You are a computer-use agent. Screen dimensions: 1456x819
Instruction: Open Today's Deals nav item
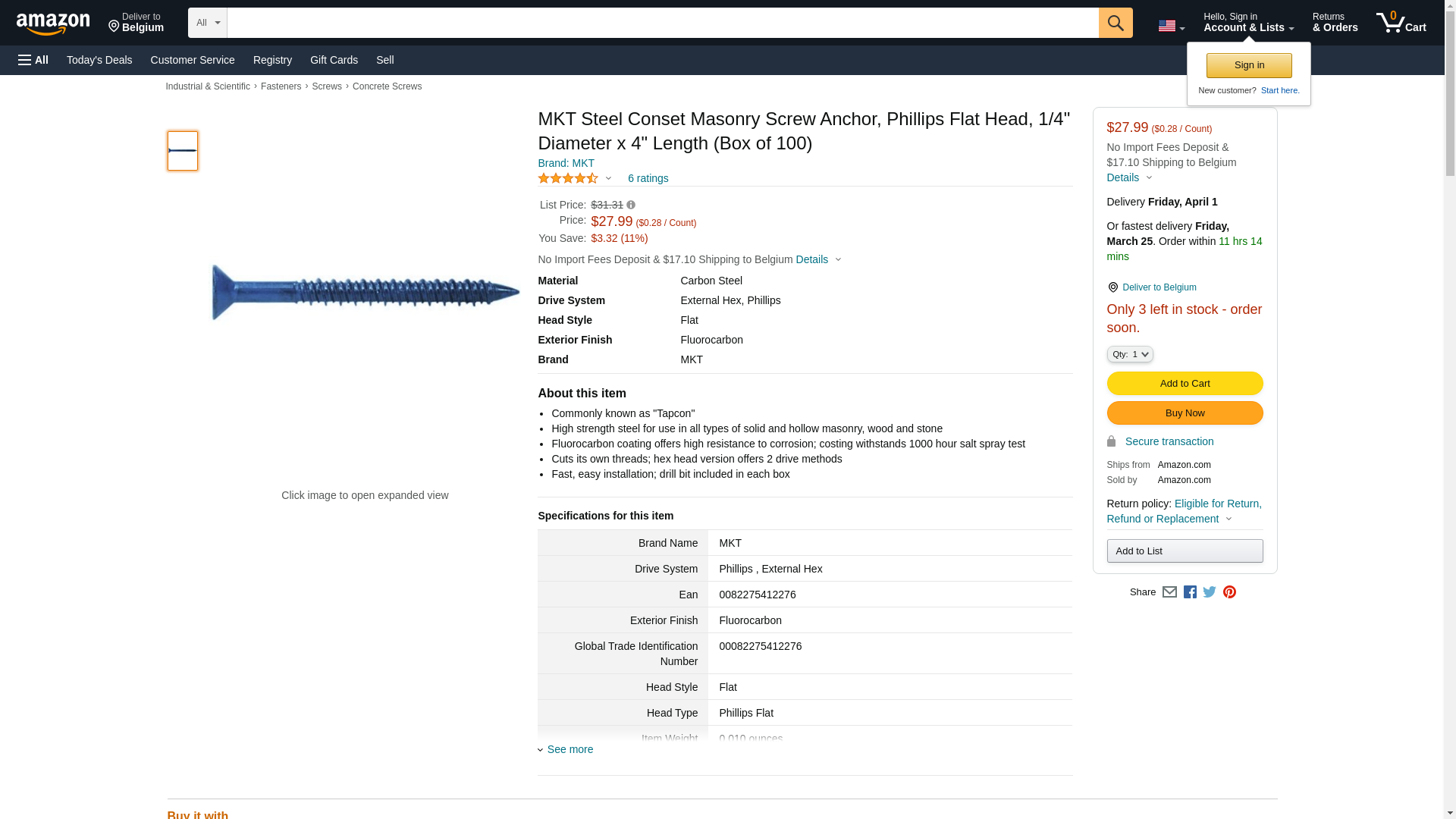tap(99, 60)
